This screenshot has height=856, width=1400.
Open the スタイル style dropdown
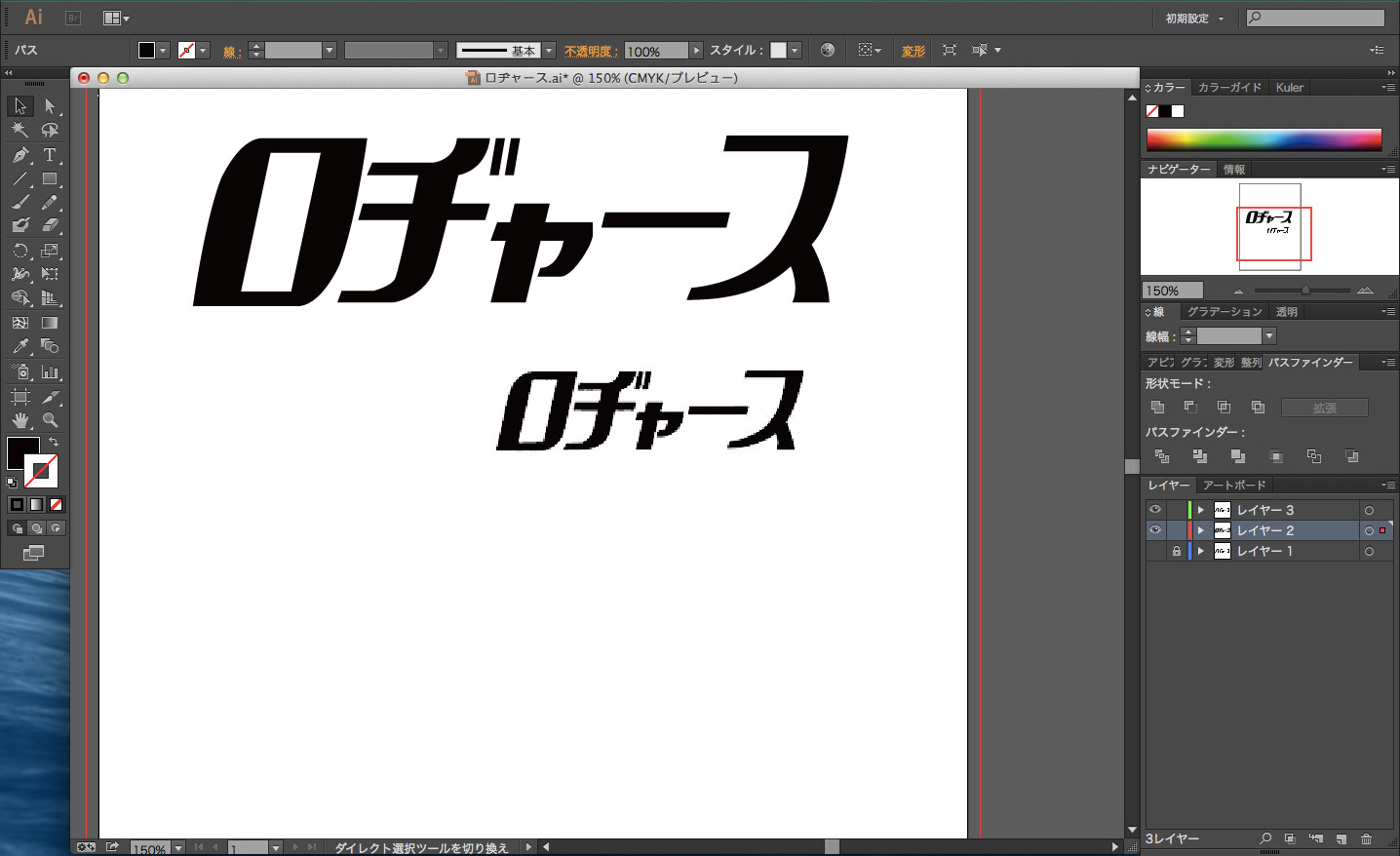pos(795,51)
